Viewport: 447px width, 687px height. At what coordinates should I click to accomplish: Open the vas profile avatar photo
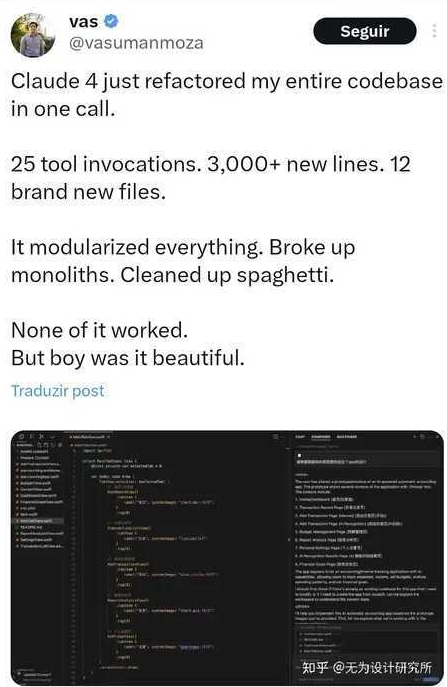tap(33, 35)
